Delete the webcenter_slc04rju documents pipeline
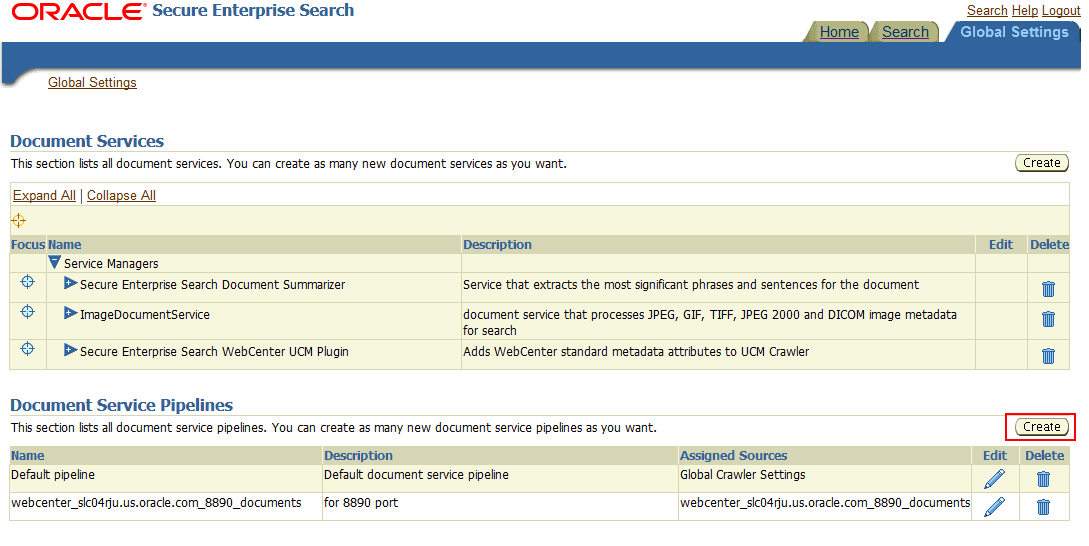Image resolution: width=1089 pixels, height=546 pixels. click(x=1043, y=506)
